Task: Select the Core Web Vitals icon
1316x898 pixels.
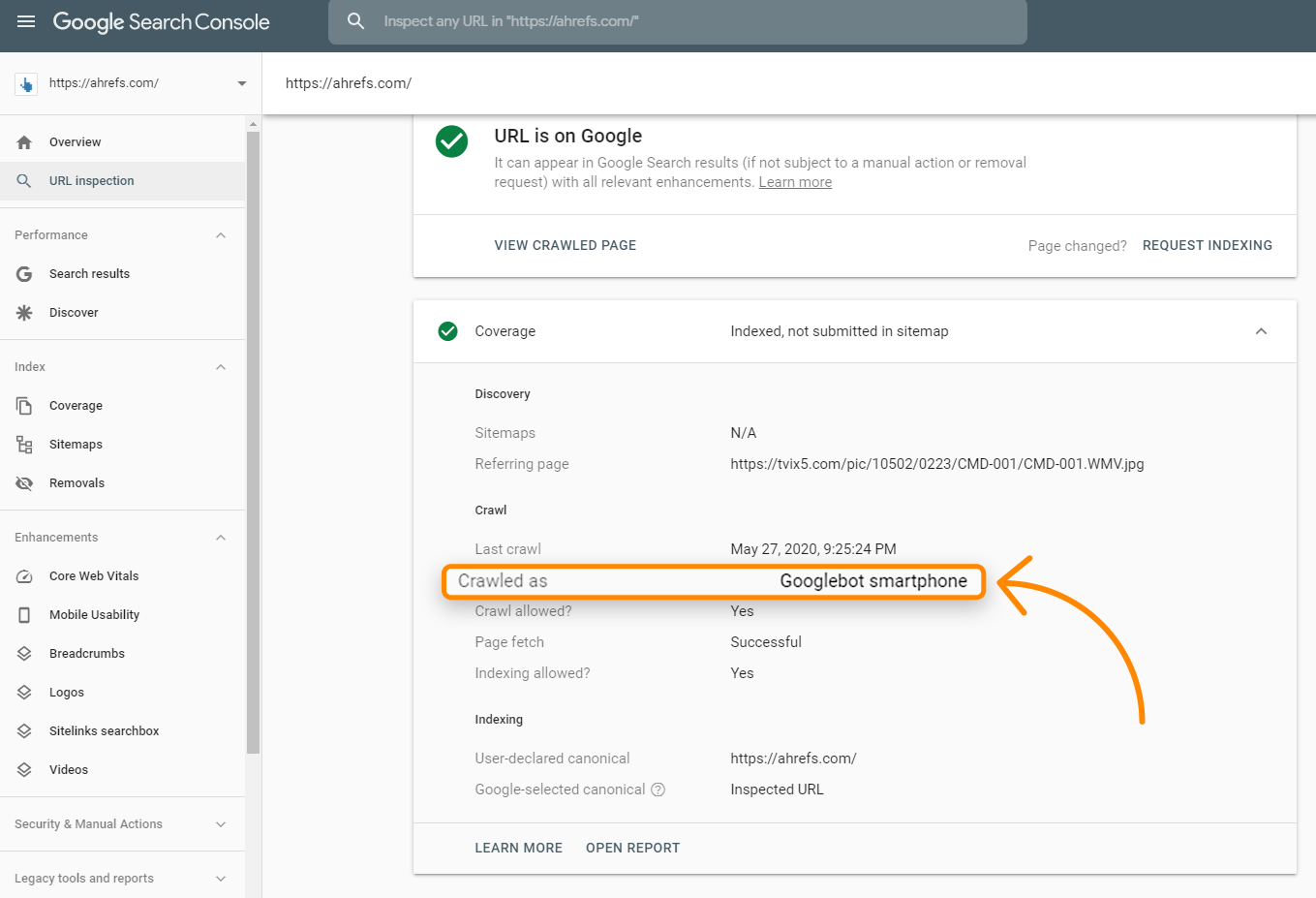Action: 23,575
